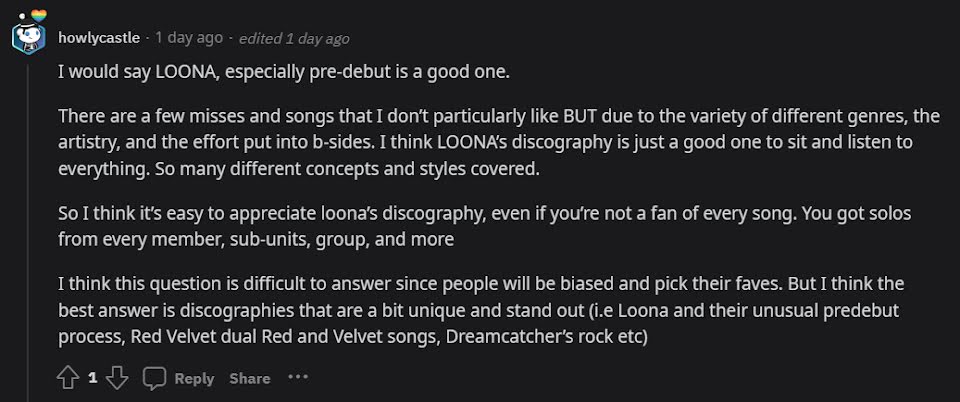Visit the howlycastle username profile link
Image resolution: width=960 pixels, height=402 pixels.
99,38
